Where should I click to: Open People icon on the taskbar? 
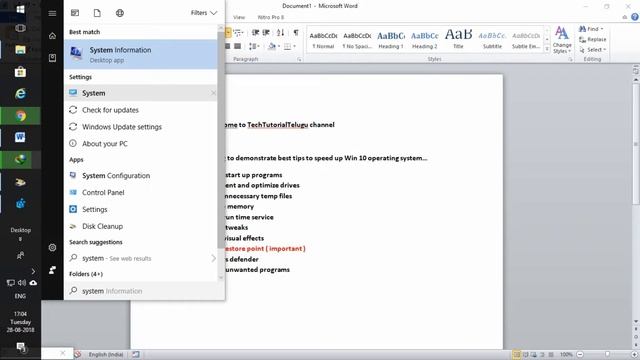tap(20, 256)
